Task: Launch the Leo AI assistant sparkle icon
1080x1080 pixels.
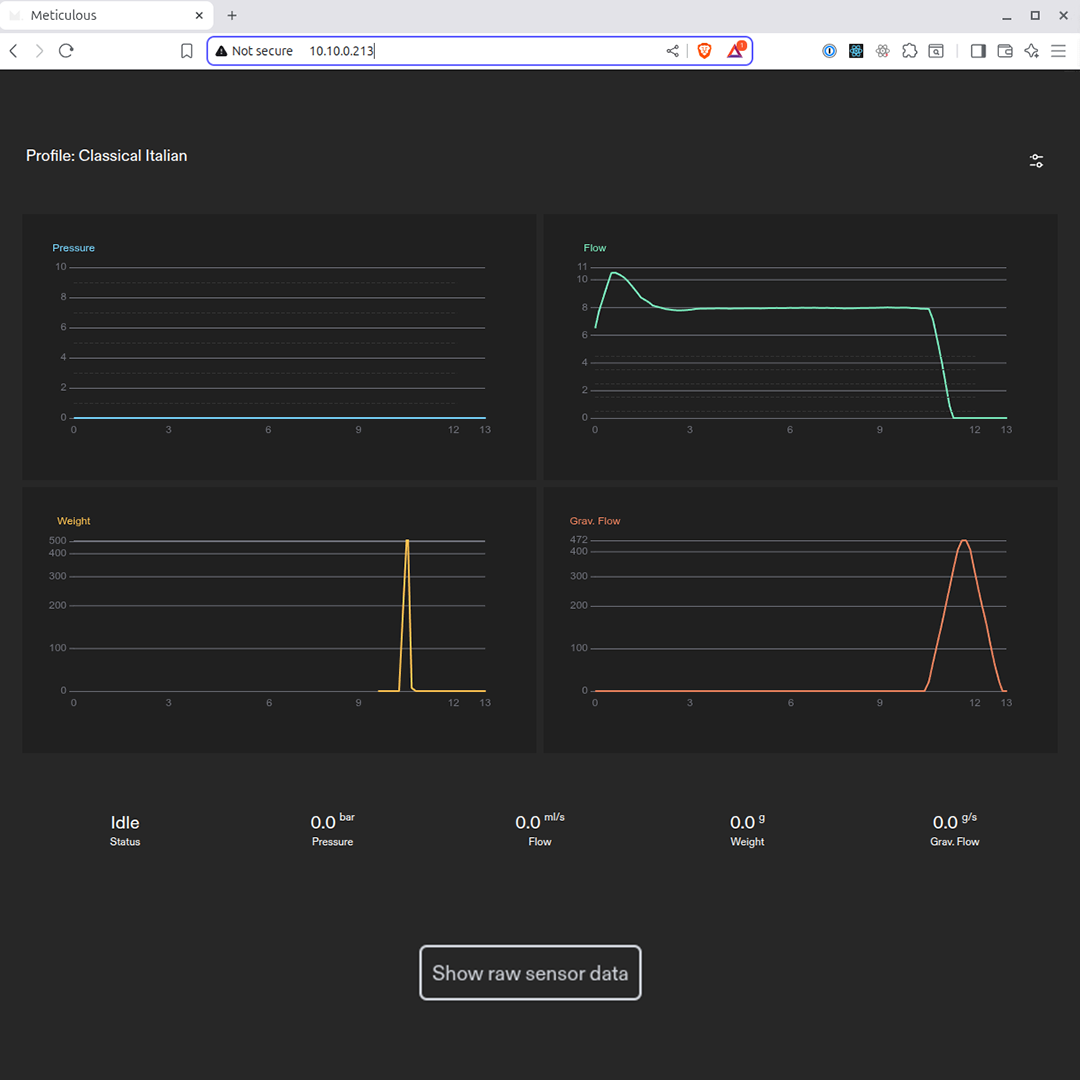Action: point(1032,51)
